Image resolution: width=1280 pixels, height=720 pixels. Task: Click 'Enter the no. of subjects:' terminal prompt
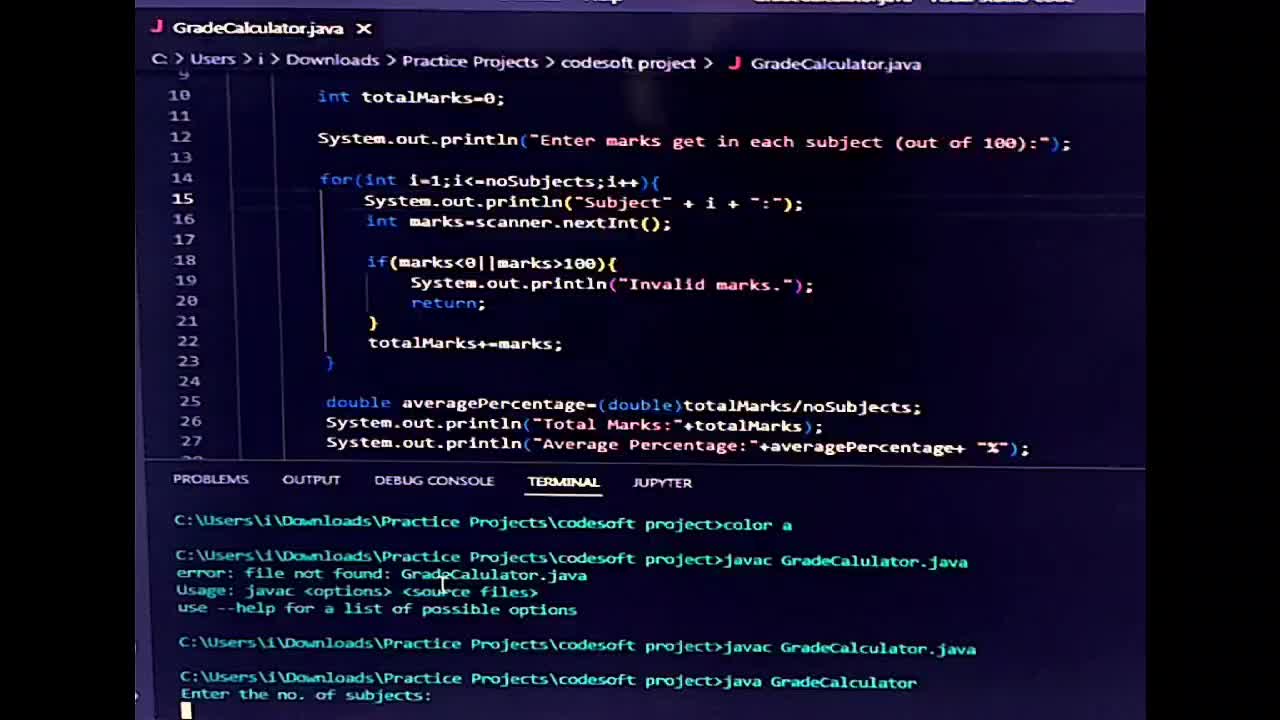click(306, 694)
